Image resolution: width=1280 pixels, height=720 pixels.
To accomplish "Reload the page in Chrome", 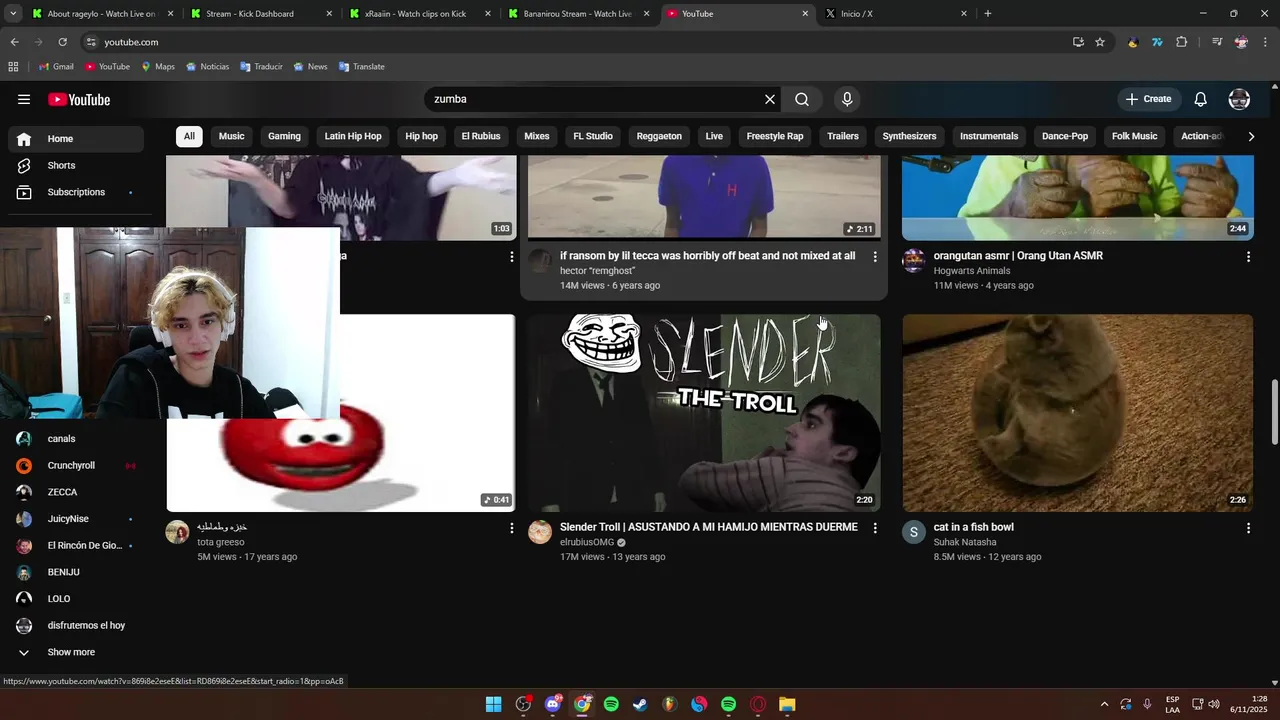I will (62, 42).
